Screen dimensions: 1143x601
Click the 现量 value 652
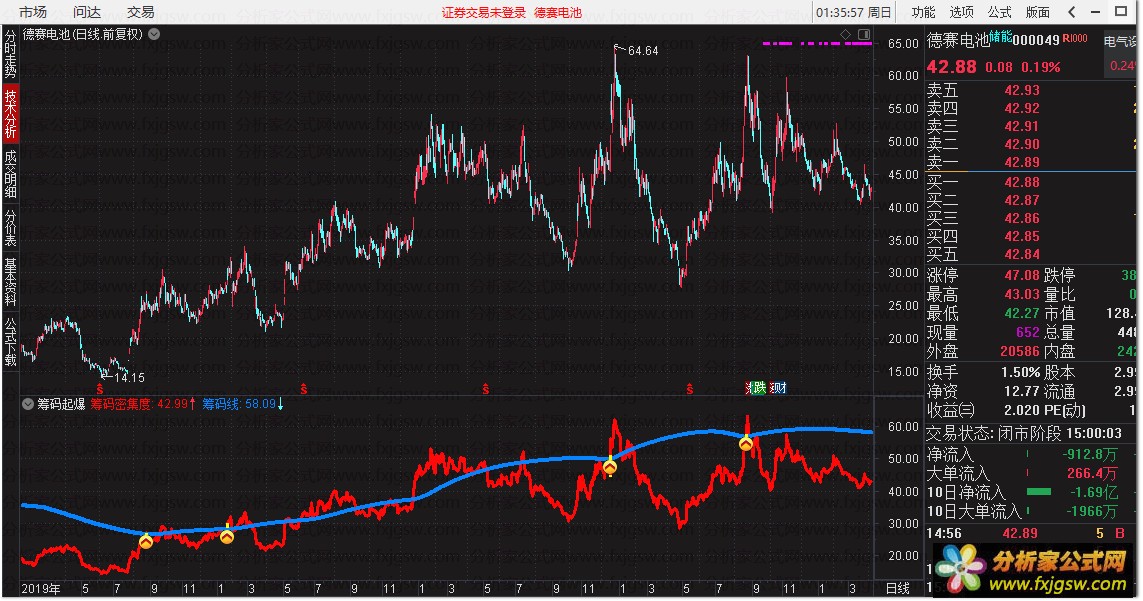[1028, 333]
